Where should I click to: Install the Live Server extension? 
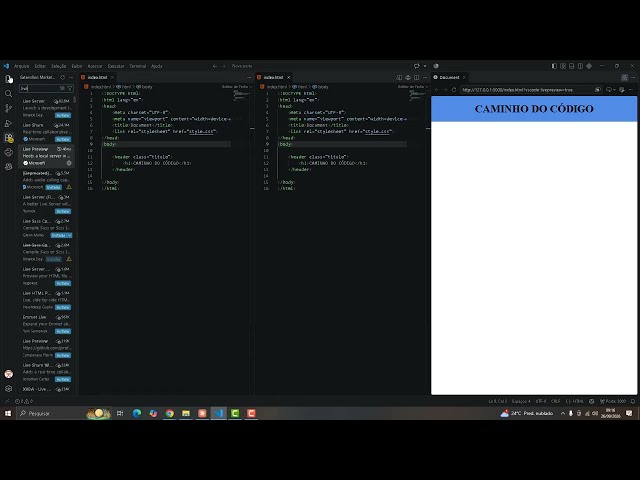click(63, 115)
